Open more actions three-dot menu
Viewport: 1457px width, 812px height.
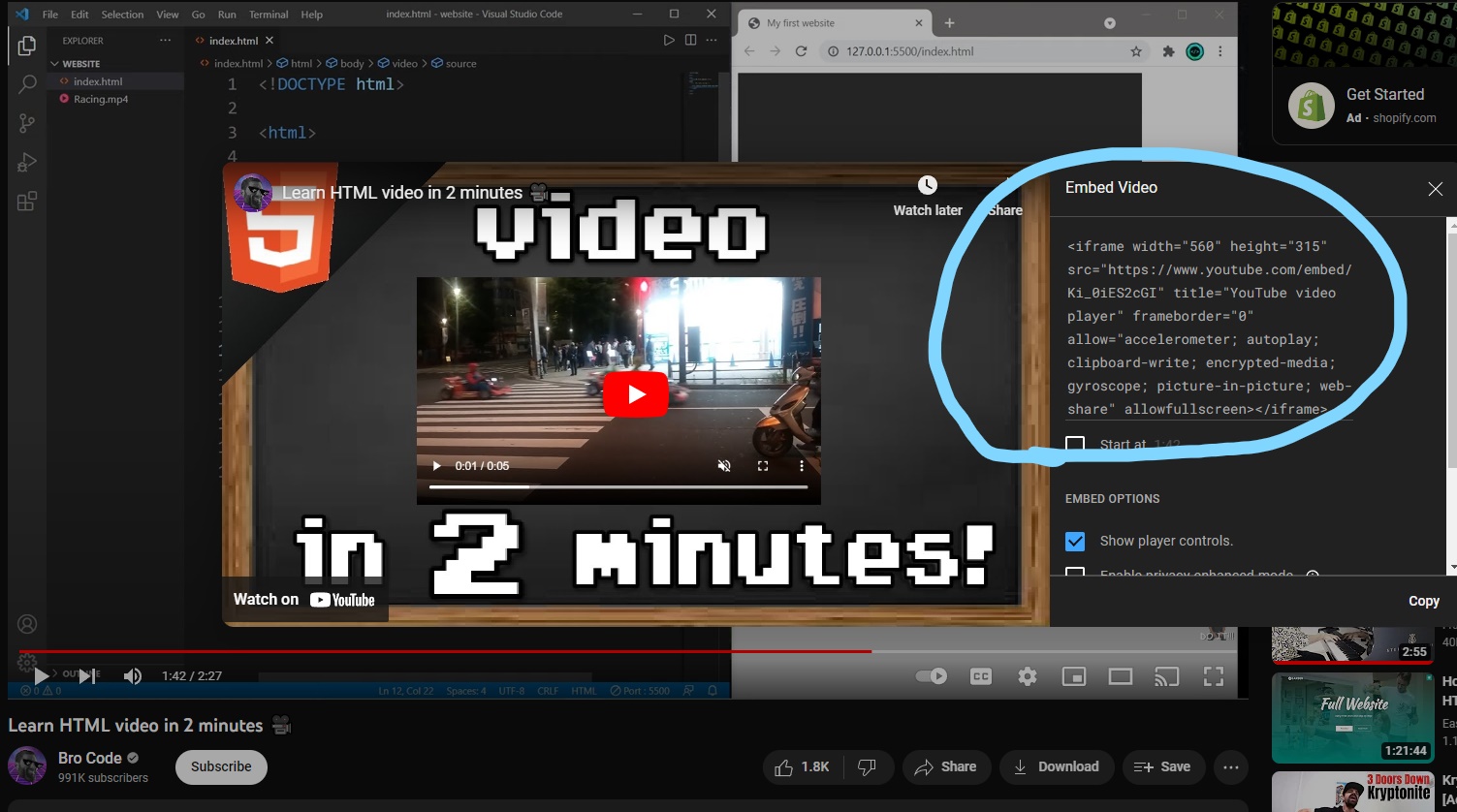1231,766
